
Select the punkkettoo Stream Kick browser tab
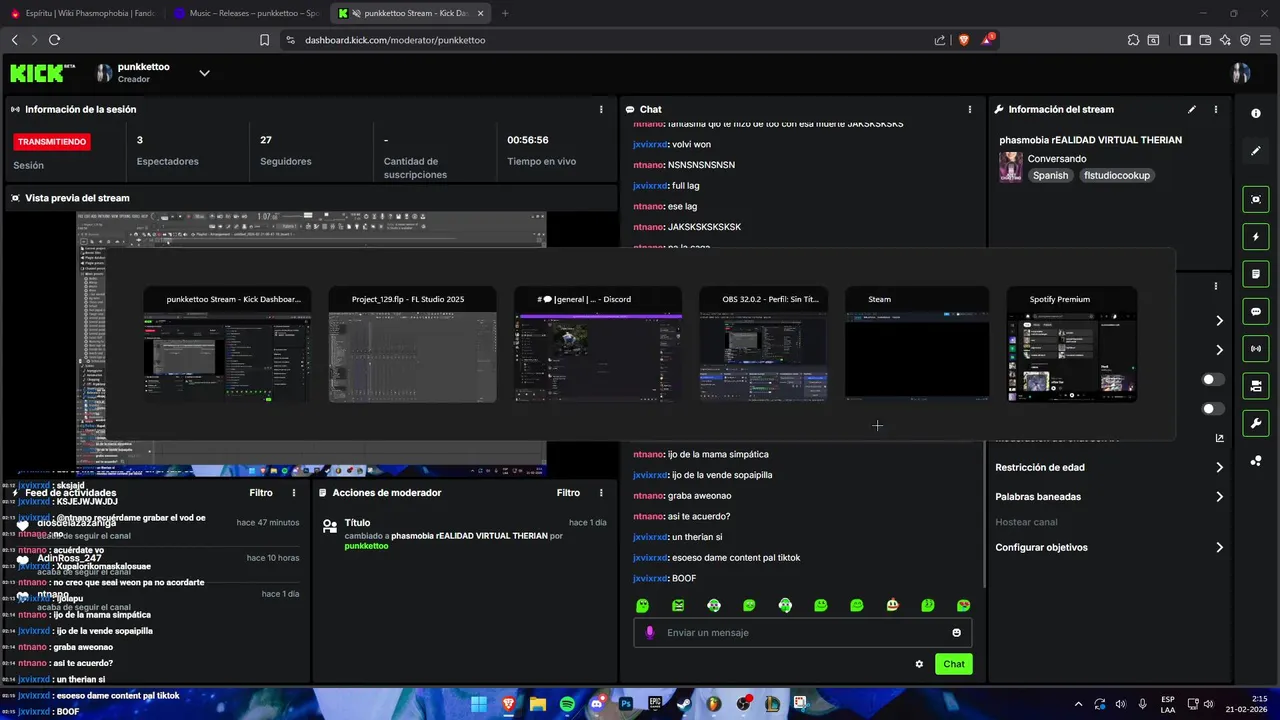[410, 13]
